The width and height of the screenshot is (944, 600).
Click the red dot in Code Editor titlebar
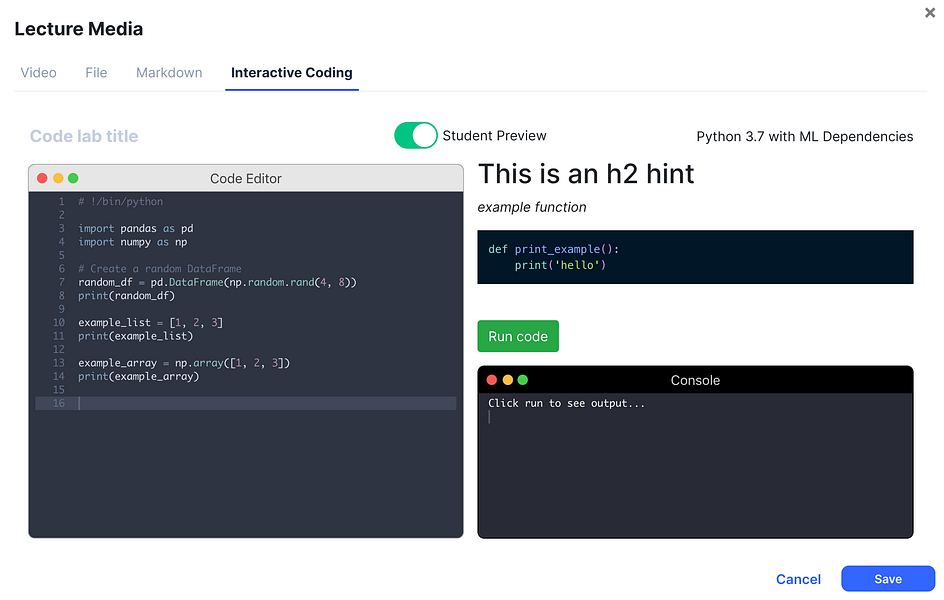42,178
